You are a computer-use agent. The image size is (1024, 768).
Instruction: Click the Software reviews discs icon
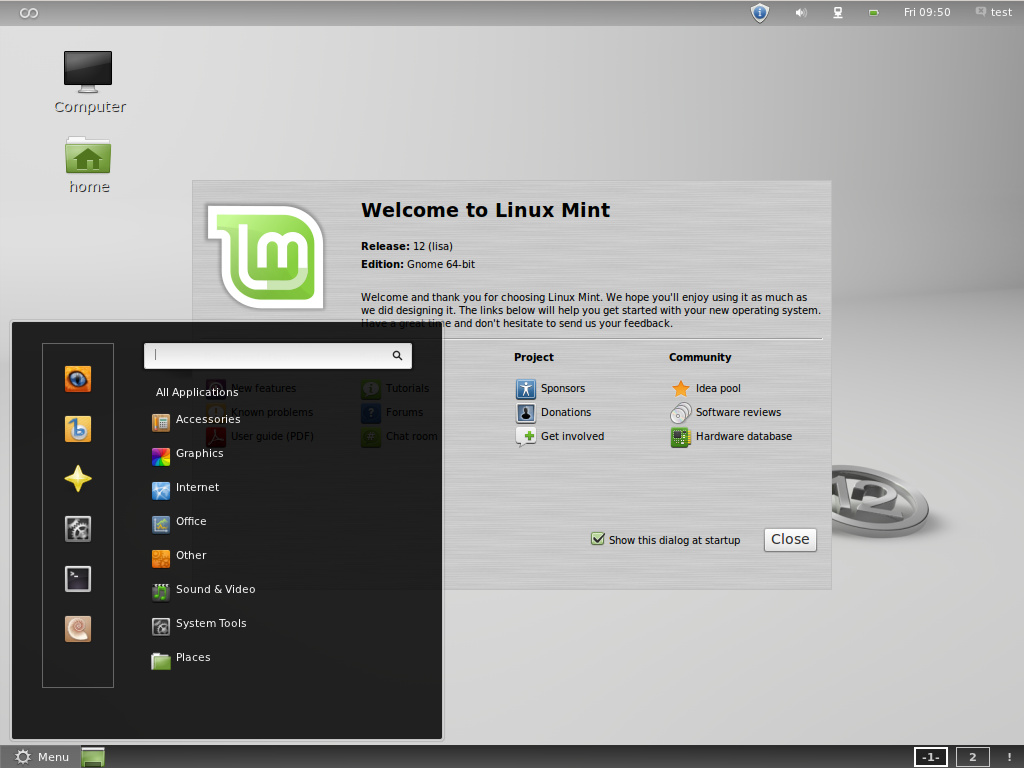[x=680, y=413]
